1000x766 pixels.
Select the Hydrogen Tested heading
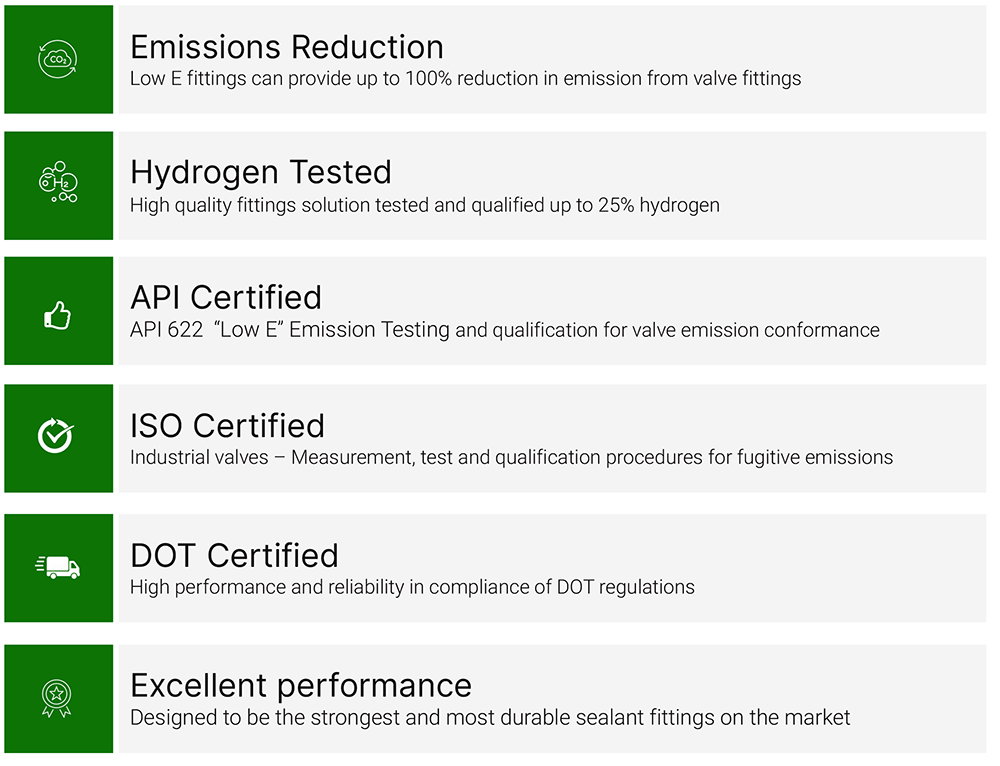click(x=260, y=172)
